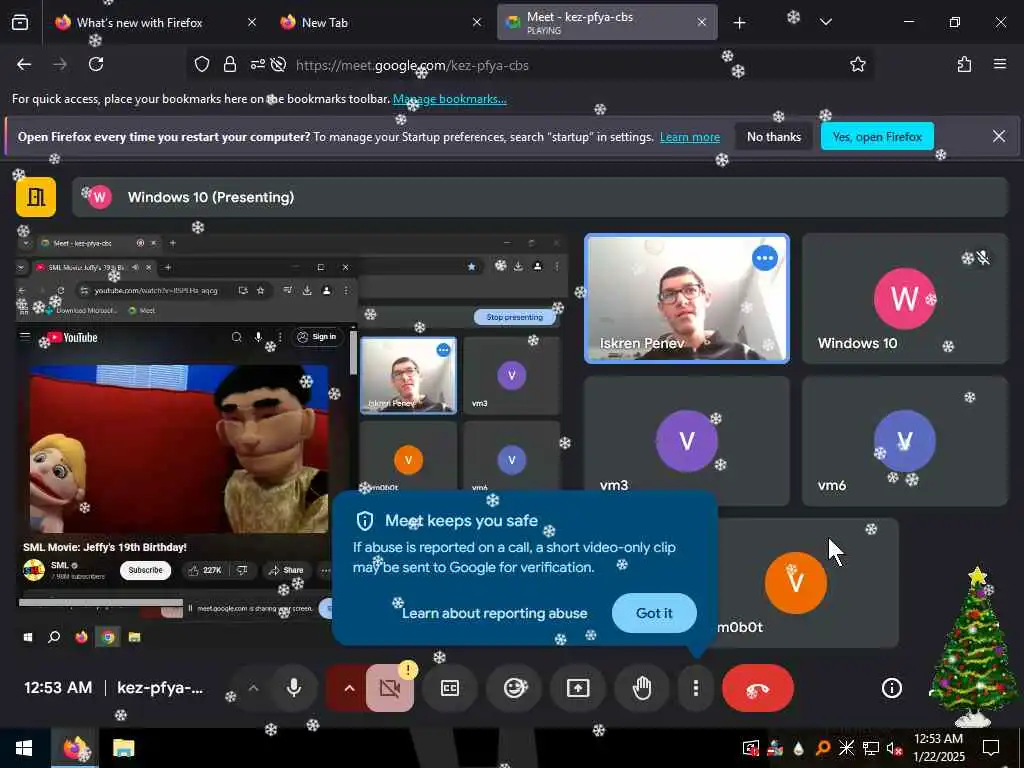Viewport: 1024px width, 768px height.
Task: Open Windows Start menu
Action: pos(24,748)
